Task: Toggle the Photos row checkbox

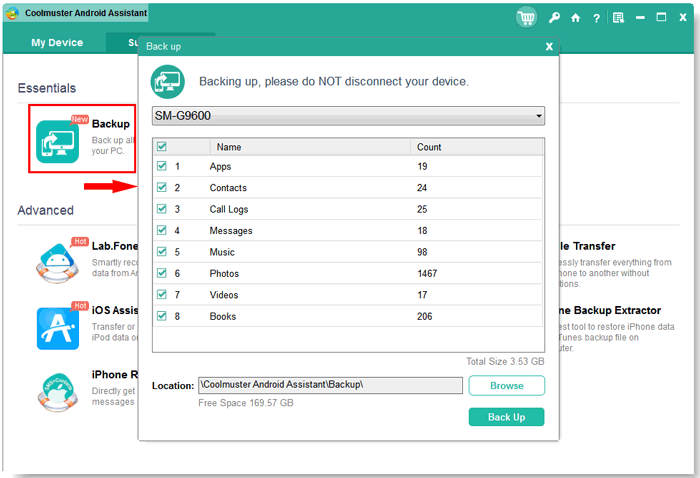Action: point(162,273)
